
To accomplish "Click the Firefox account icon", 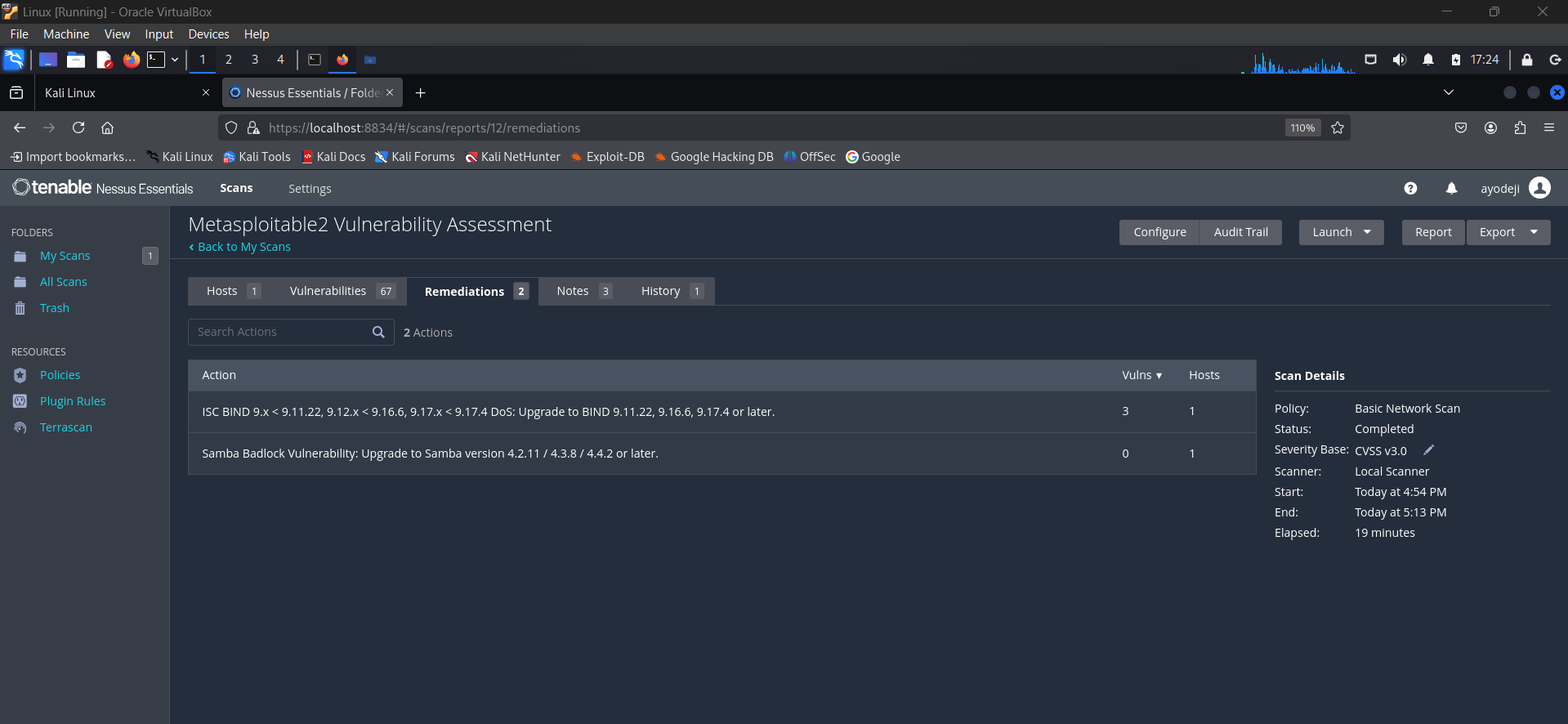I will (1490, 127).
